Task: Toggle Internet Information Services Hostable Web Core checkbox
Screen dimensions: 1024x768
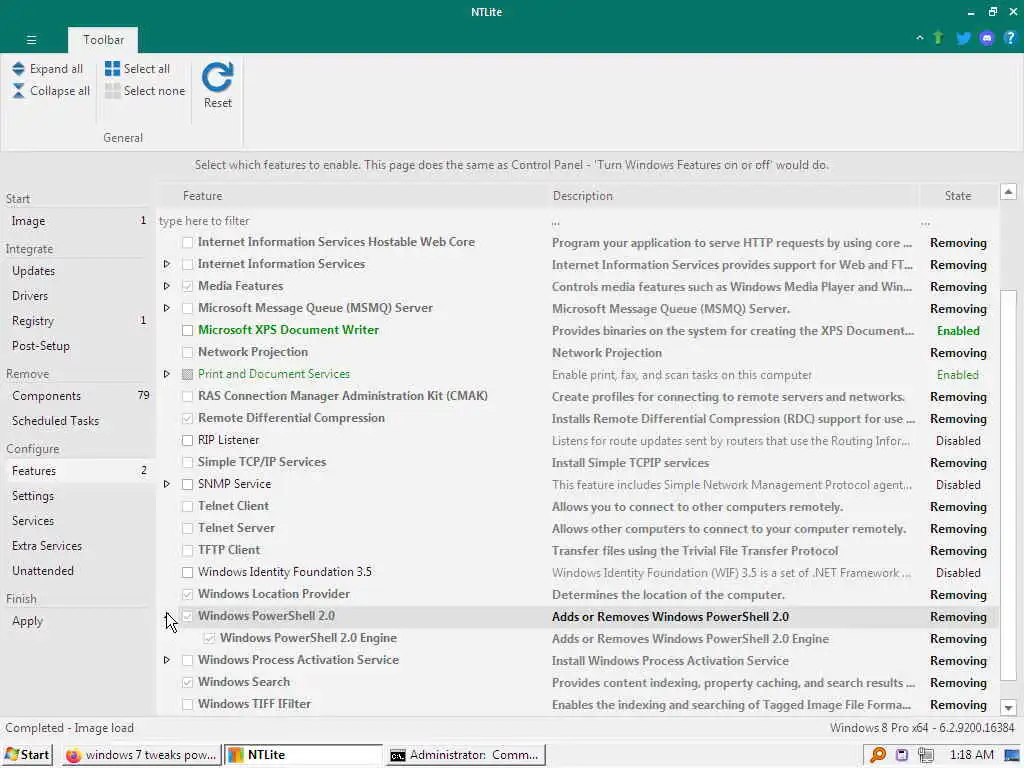Action: (x=187, y=242)
